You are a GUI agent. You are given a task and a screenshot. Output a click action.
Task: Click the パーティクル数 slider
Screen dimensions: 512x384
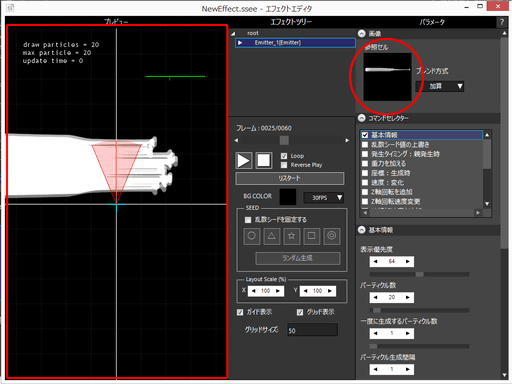point(419,310)
